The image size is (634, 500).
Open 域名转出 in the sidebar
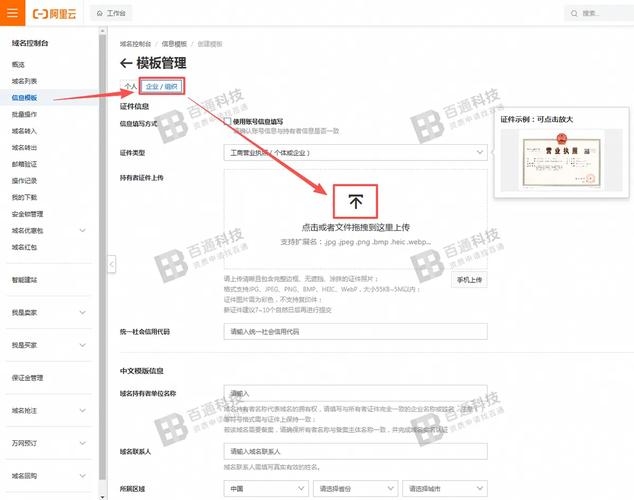[24, 147]
